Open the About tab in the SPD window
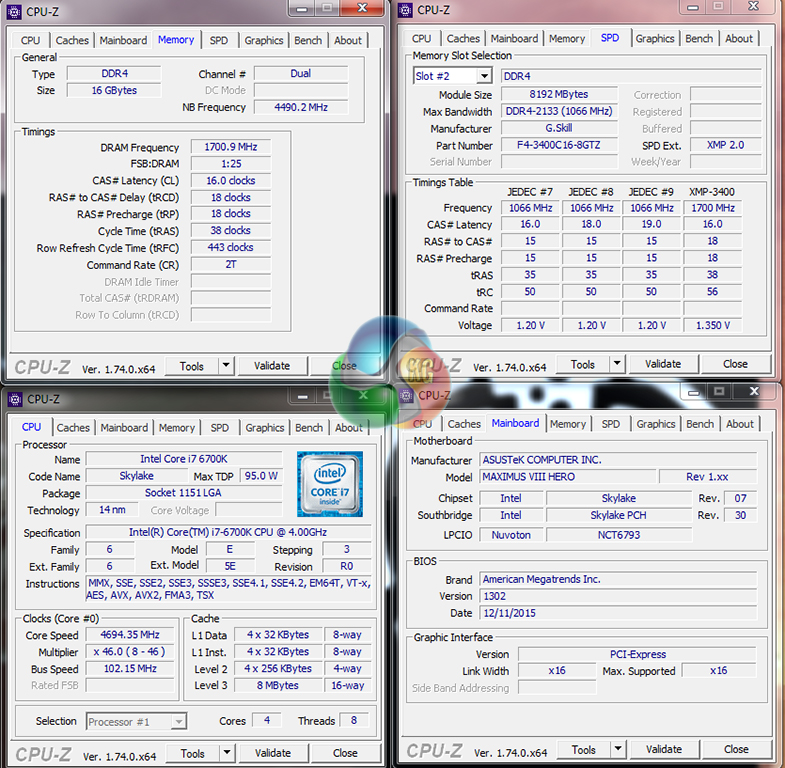Viewport: 785px width, 768px height. tap(739, 39)
